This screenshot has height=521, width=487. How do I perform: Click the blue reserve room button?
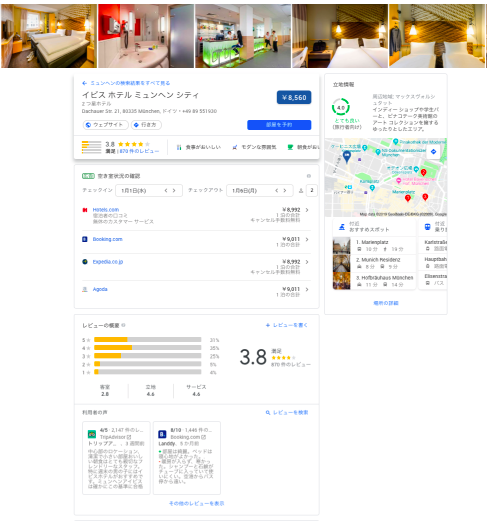pos(279,125)
